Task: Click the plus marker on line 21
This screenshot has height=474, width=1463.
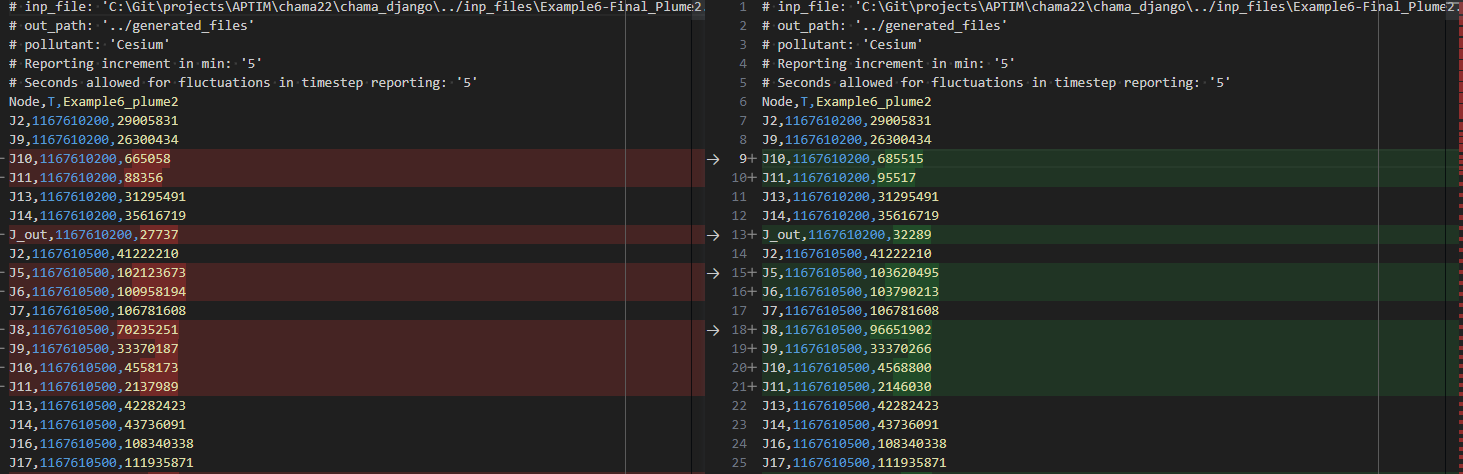Action: [x=752, y=387]
